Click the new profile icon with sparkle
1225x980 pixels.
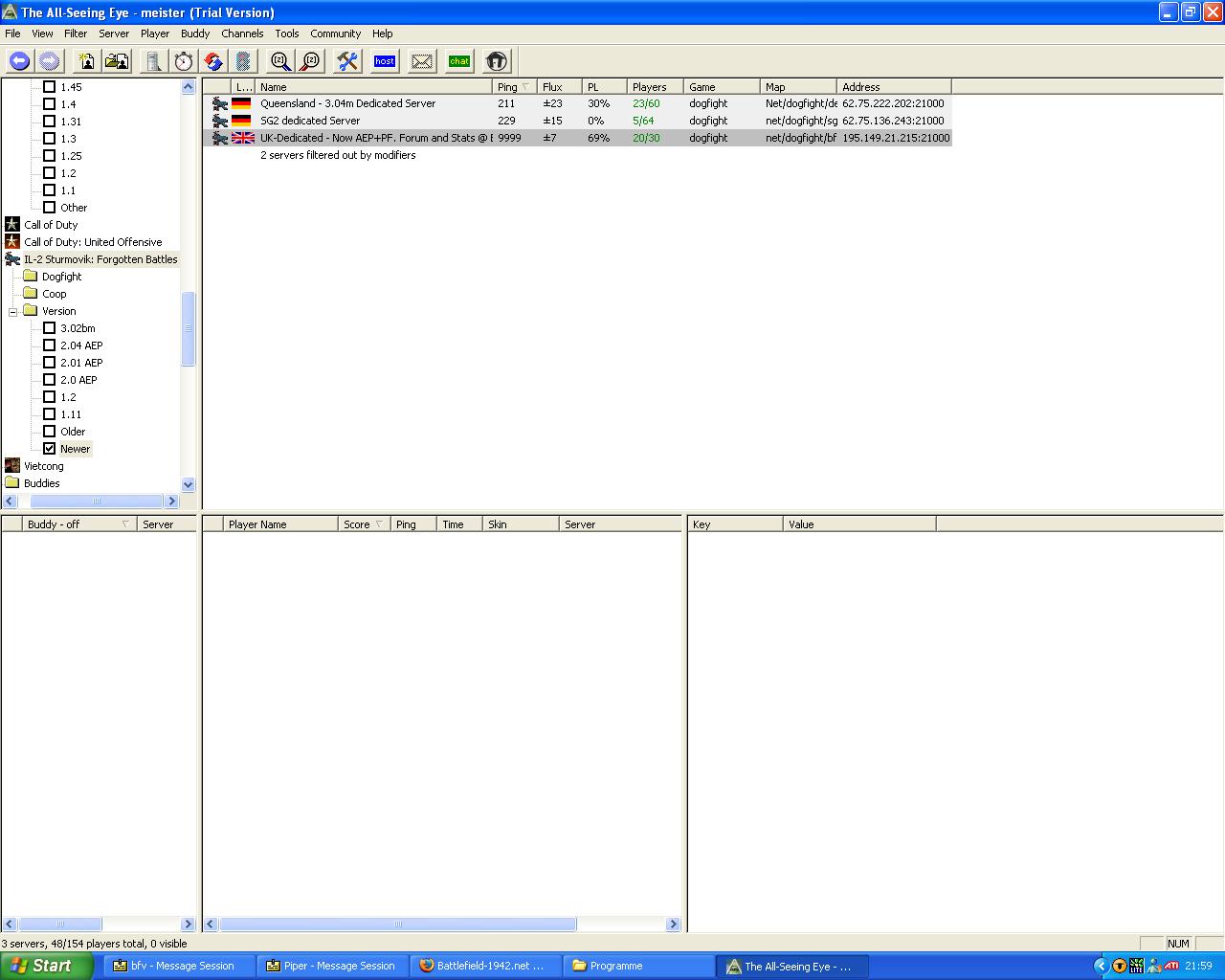click(87, 61)
